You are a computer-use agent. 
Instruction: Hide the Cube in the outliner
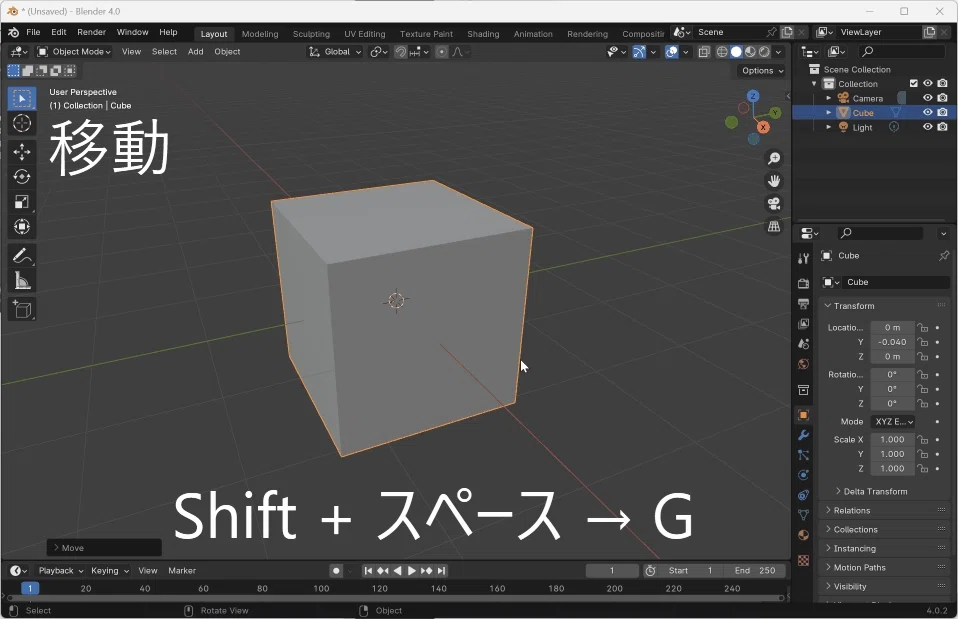(x=927, y=113)
